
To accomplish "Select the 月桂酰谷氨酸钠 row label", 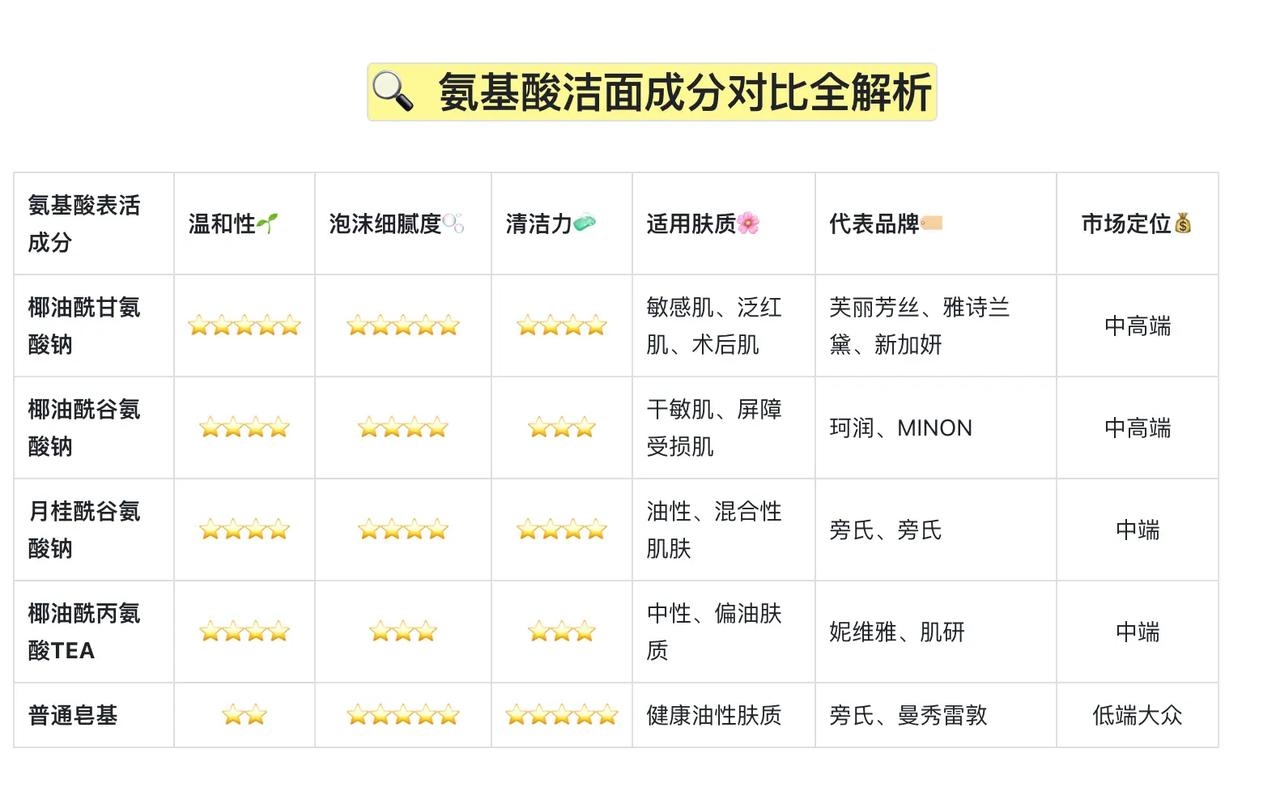I will [84, 529].
